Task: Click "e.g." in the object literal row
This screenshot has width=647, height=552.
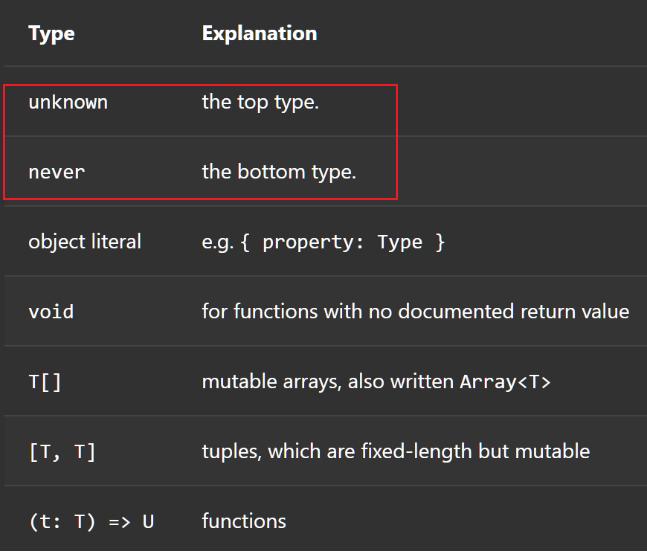Action: (x=217, y=242)
